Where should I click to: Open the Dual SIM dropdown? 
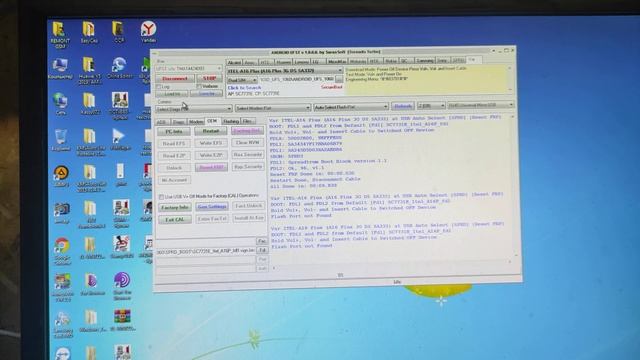pyautogui.click(x=242, y=80)
